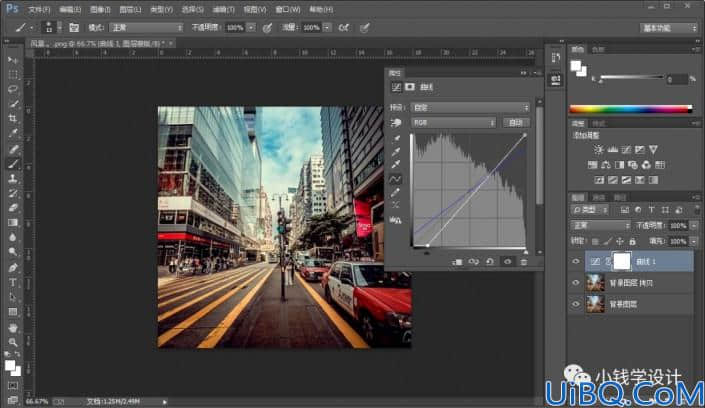Toggle pressure-for-opacity button in options bar
The height and width of the screenshot is (408, 705).
click(x=267, y=28)
